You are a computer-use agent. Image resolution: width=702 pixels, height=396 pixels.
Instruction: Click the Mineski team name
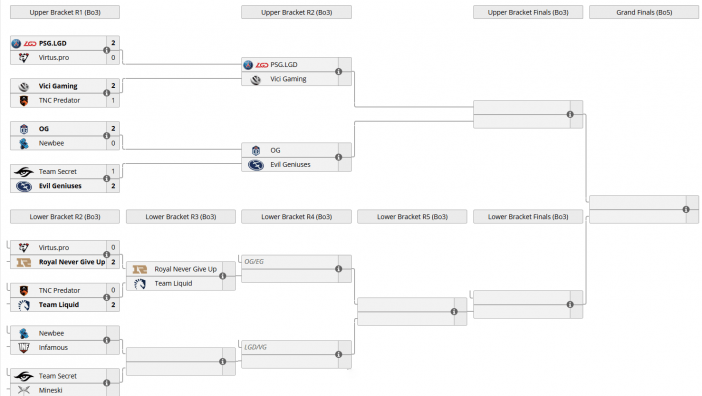pyautogui.click(x=51, y=390)
